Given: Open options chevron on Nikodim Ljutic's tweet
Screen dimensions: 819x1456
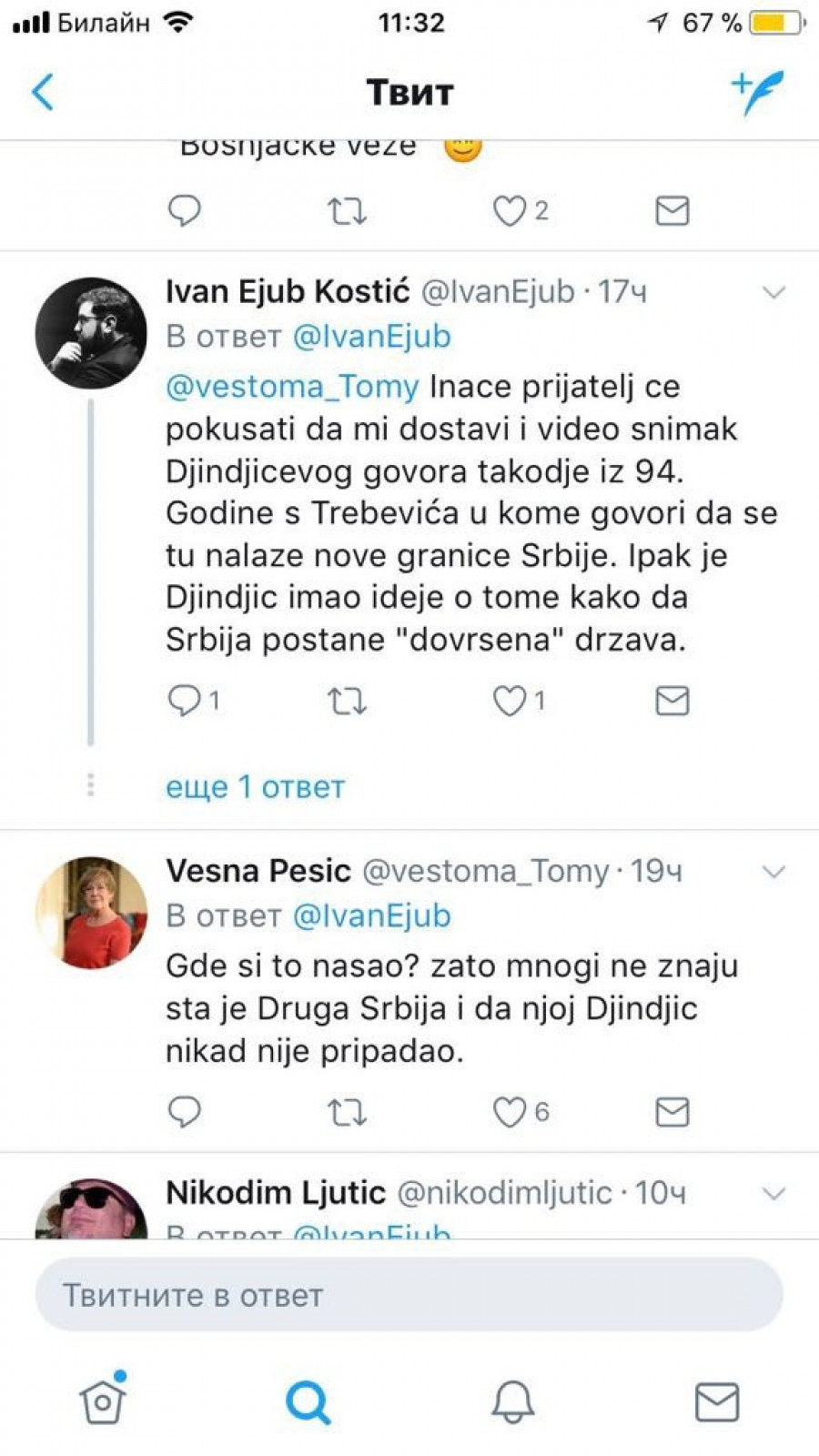Looking at the screenshot, I should pos(773,1193).
